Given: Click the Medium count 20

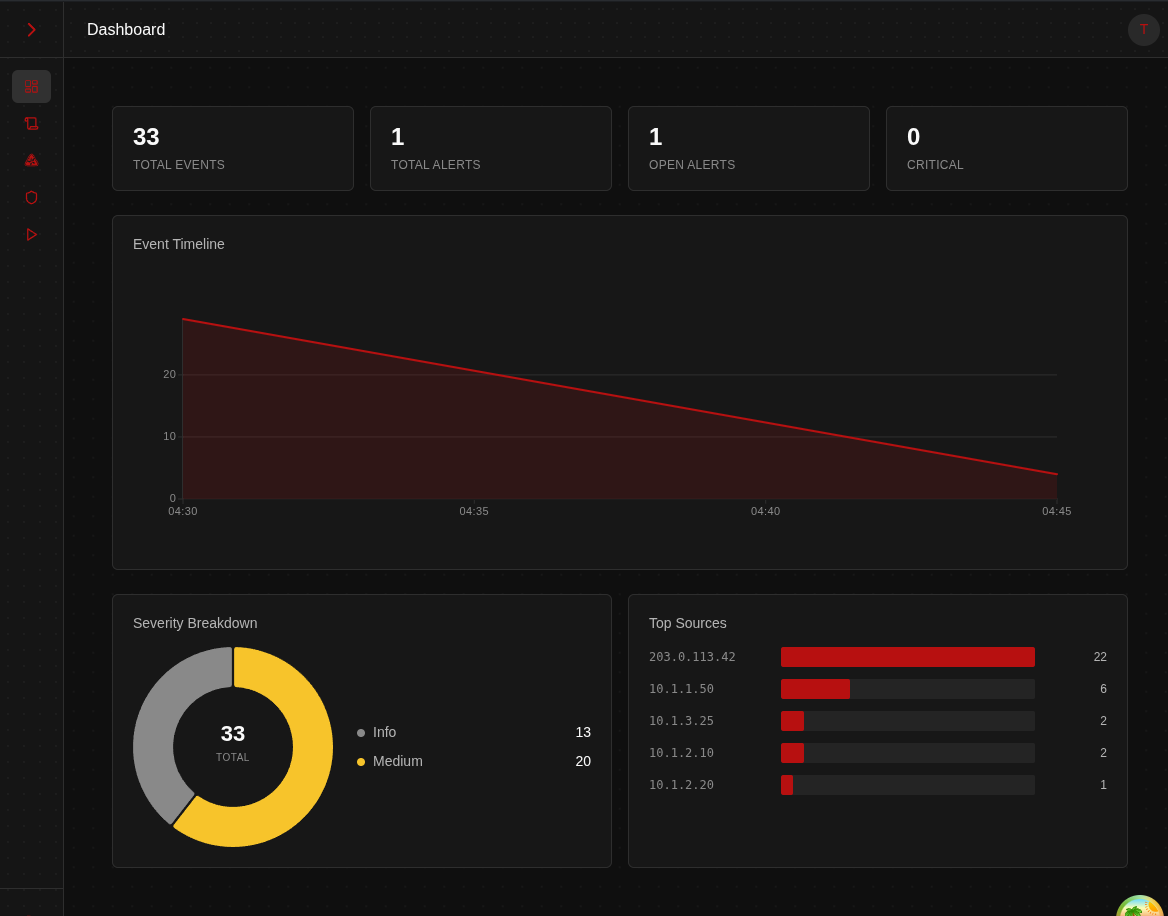Looking at the screenshot, I should [583, 762].
